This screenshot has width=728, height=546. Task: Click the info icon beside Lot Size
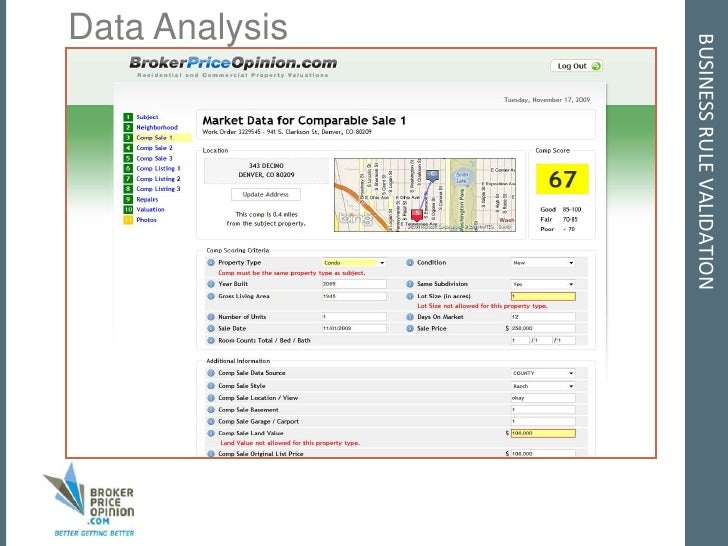[410, 296]
